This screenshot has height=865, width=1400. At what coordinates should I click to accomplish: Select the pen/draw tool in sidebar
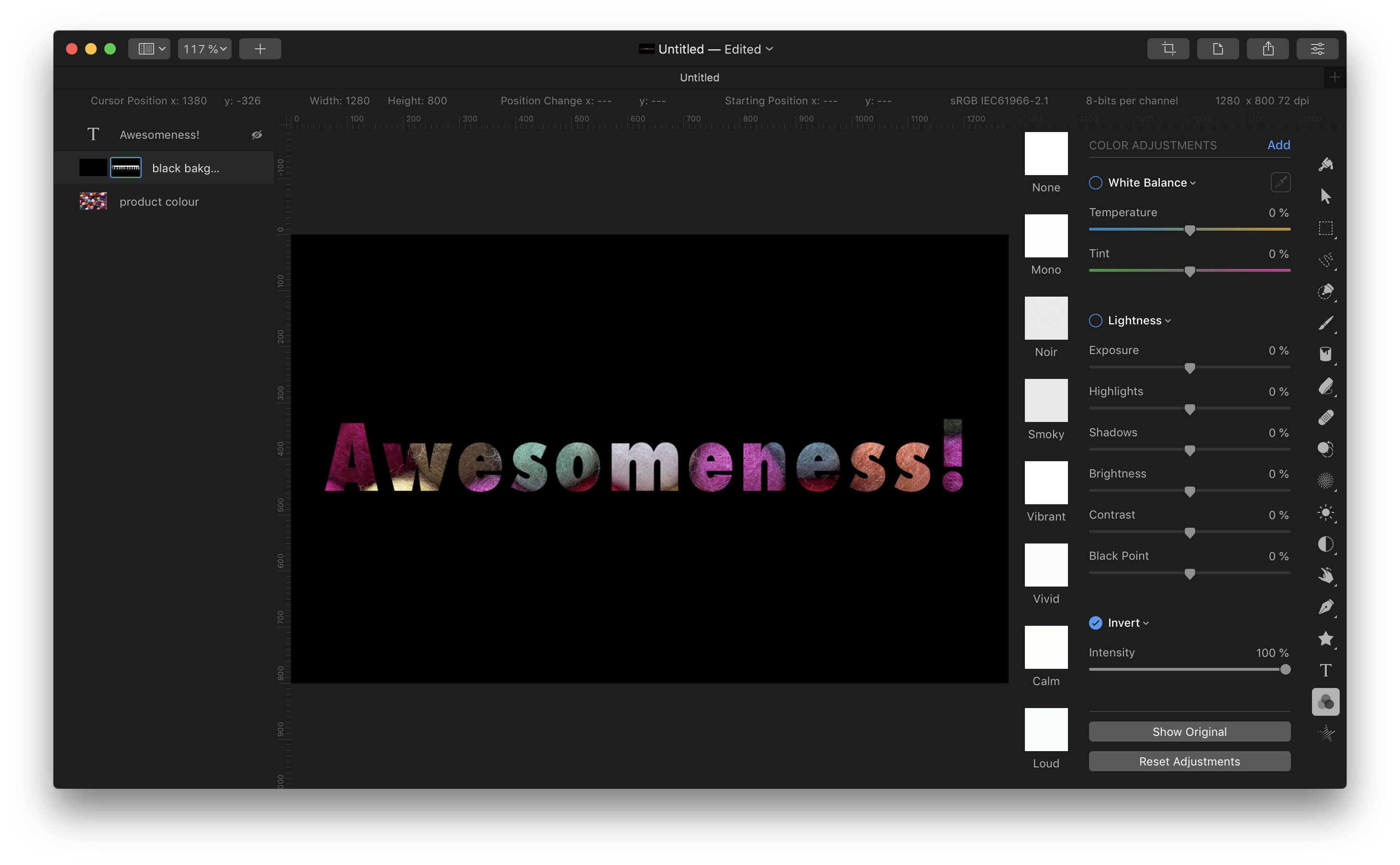click(1326, 607)
